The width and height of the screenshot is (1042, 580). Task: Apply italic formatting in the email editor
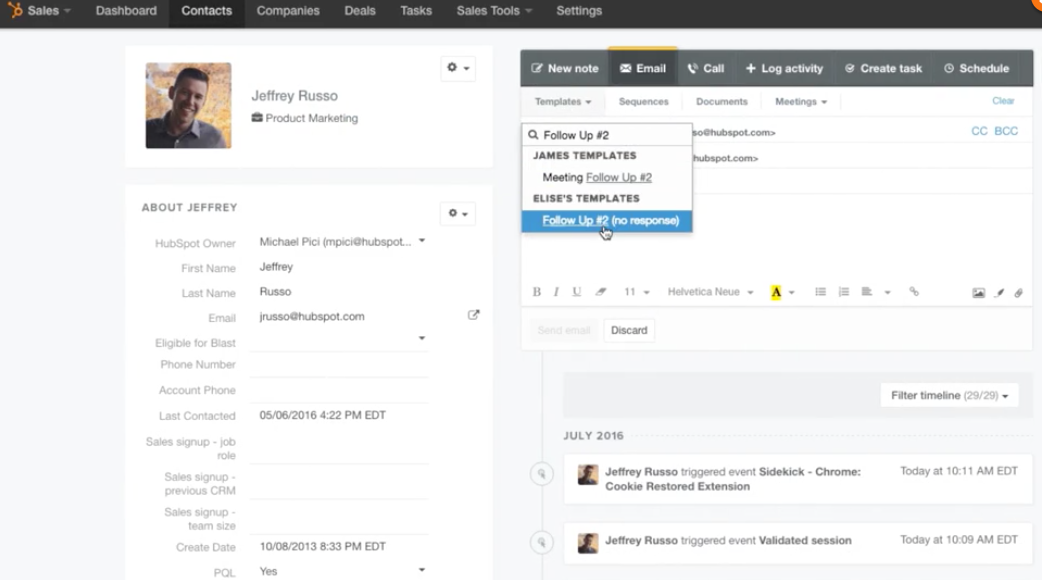pyautogui.click(x=556, y=292)
